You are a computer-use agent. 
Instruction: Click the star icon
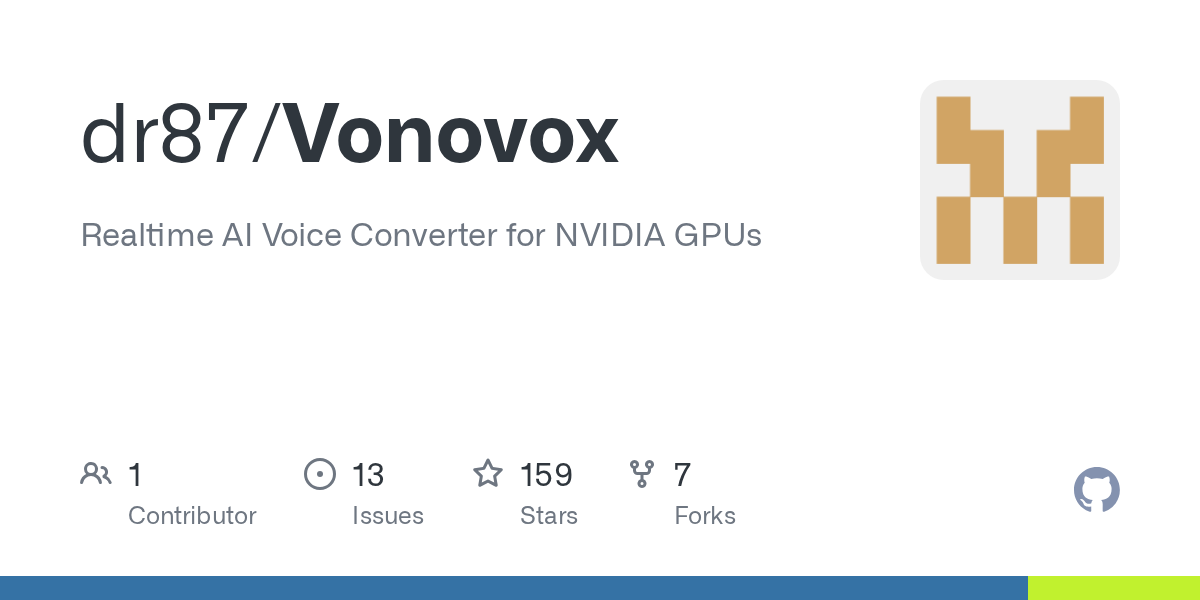488,474
